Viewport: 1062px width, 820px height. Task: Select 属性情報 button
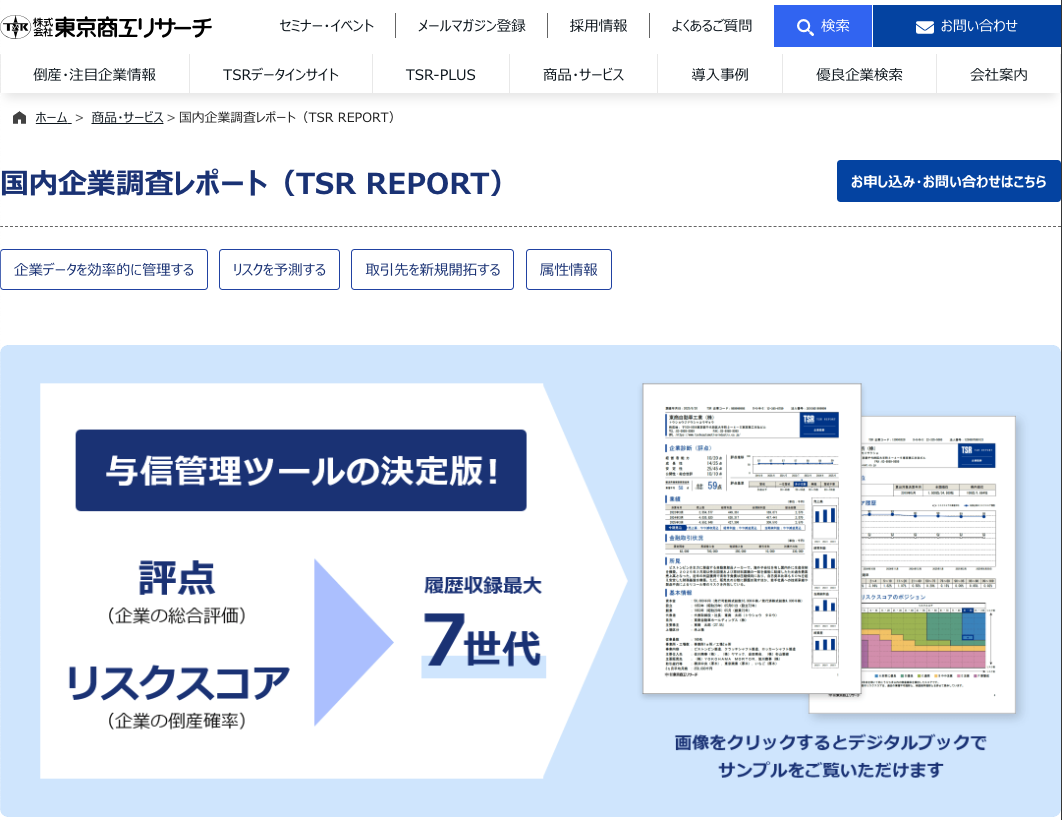coord(569,269)
